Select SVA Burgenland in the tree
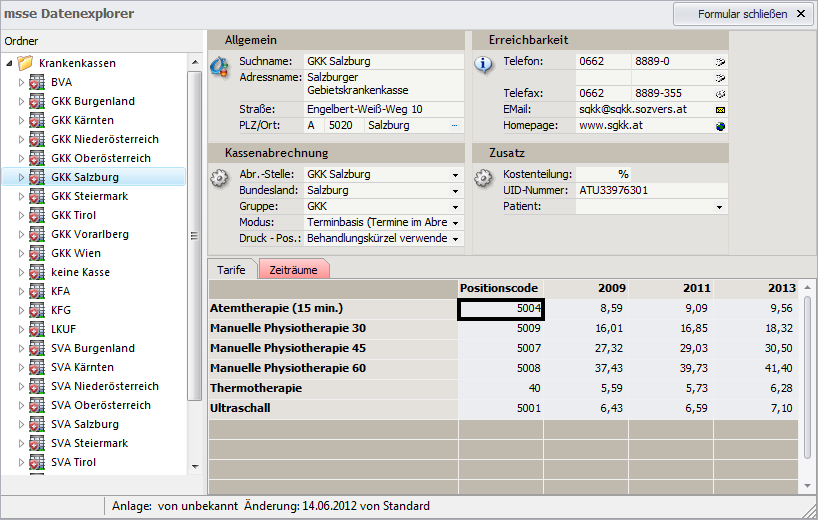818x520 pixels. [93, 348]
